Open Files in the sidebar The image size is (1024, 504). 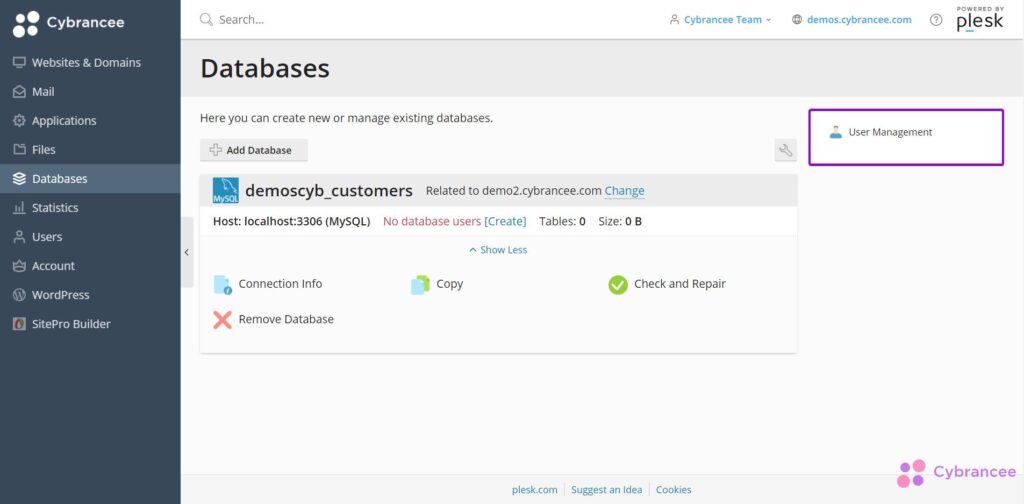[90, 150]
